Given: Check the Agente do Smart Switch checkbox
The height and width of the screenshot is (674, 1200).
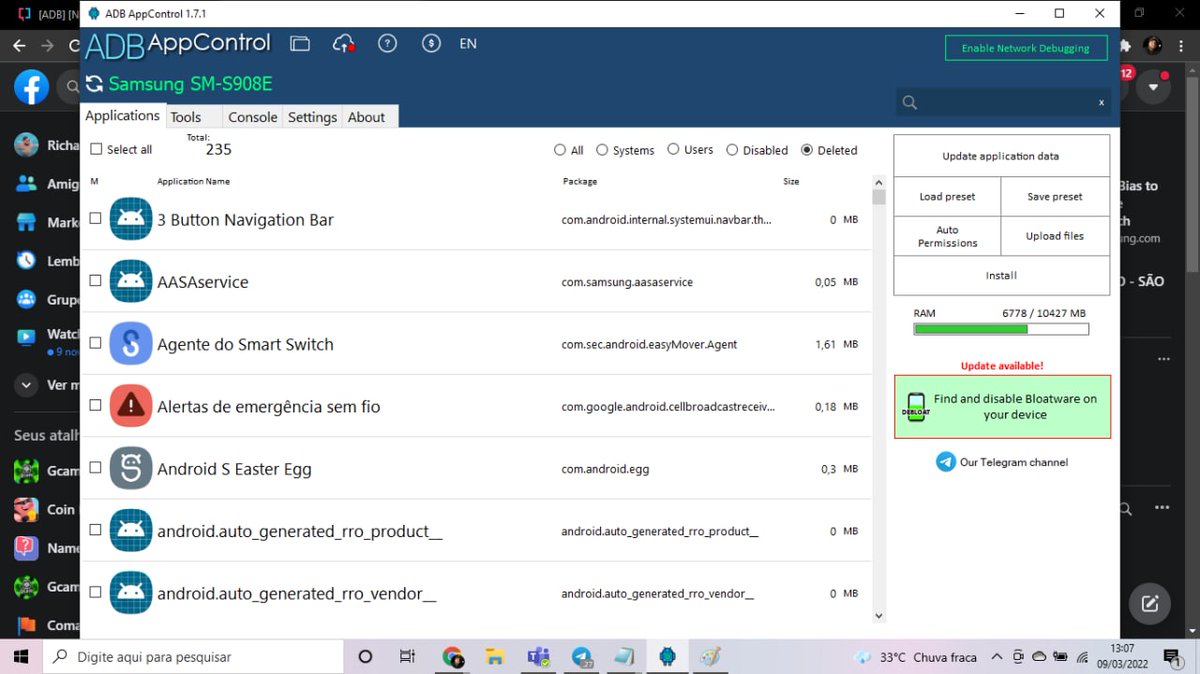Looking at the screenshot, I should (95, 342).
